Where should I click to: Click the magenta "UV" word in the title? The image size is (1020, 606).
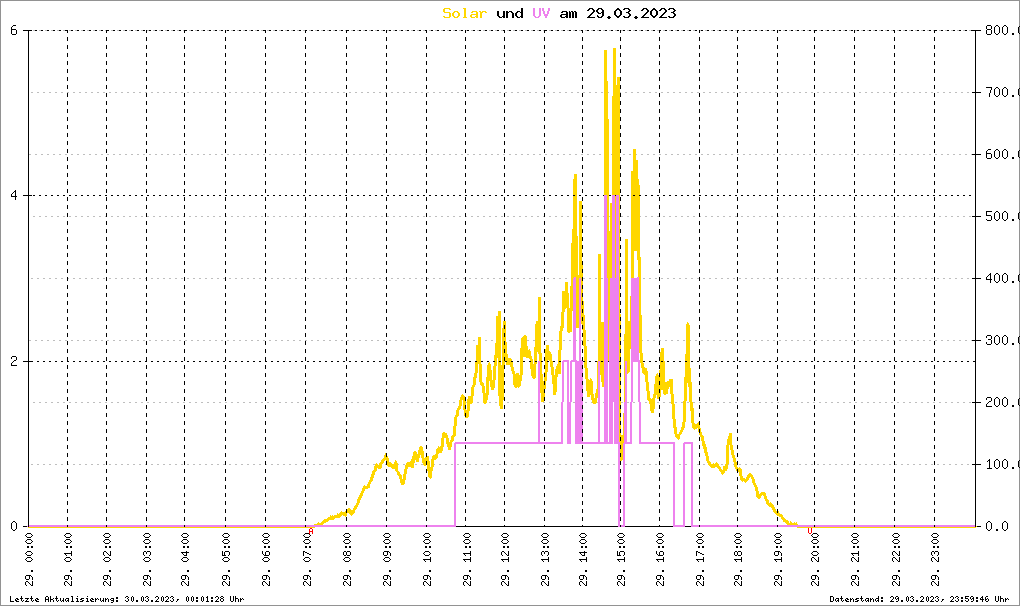540,13
